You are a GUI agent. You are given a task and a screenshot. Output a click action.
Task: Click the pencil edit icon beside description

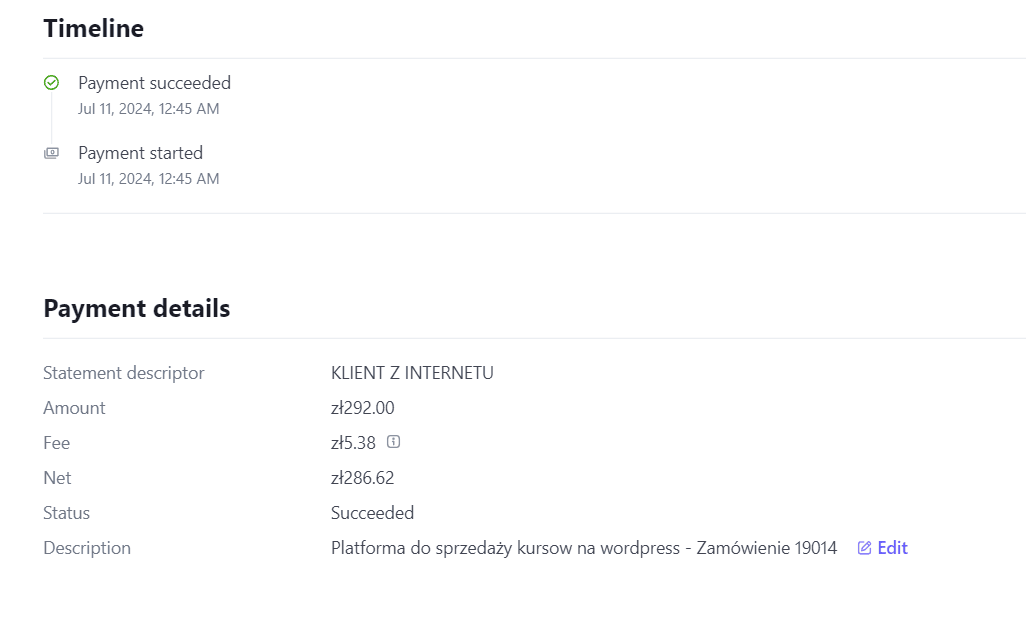[864, 548]
